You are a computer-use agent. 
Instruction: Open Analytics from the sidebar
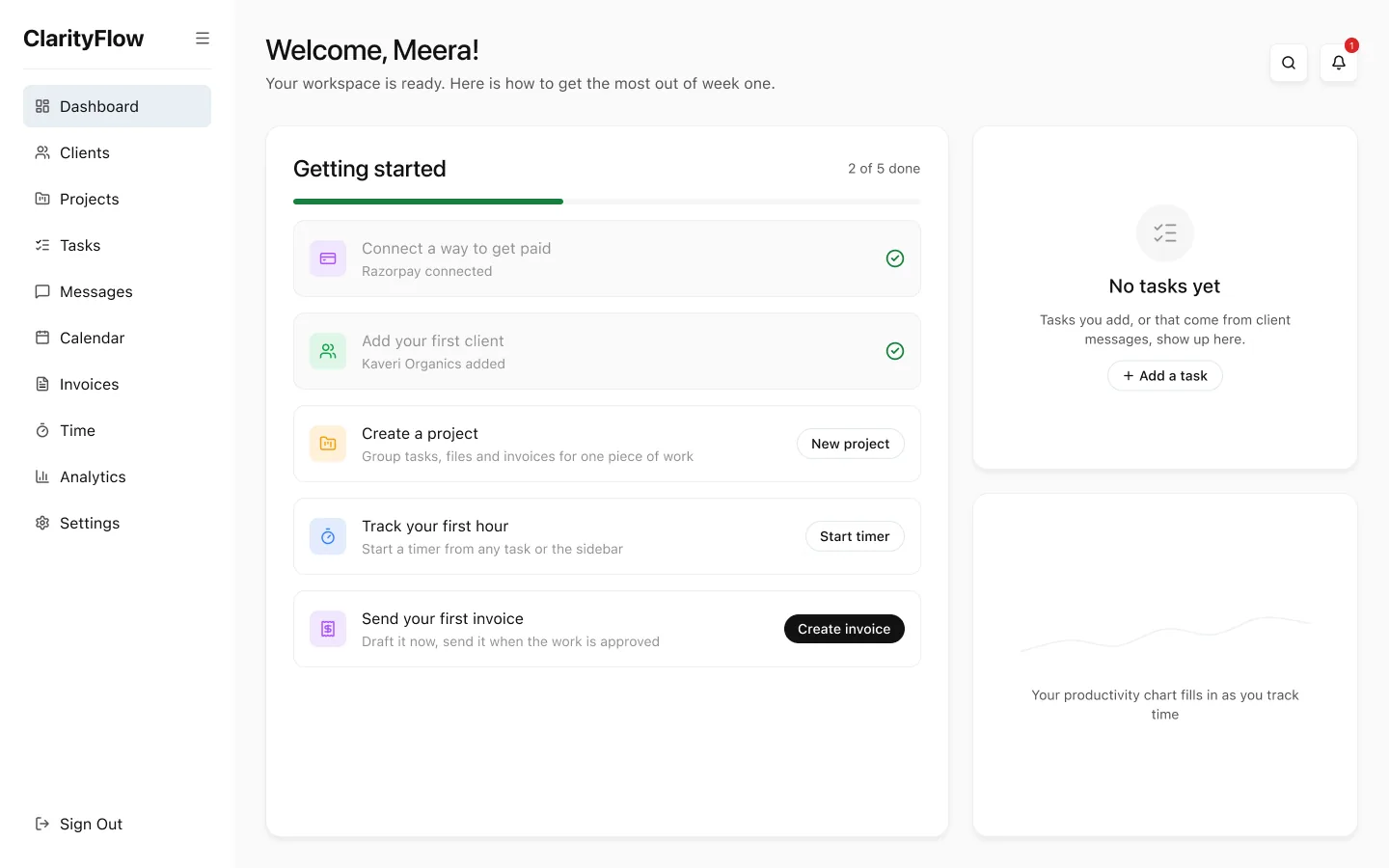117,476
